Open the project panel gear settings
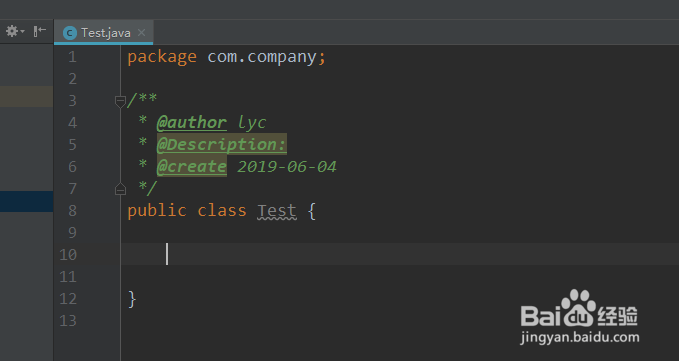 (x=15, y=31)
